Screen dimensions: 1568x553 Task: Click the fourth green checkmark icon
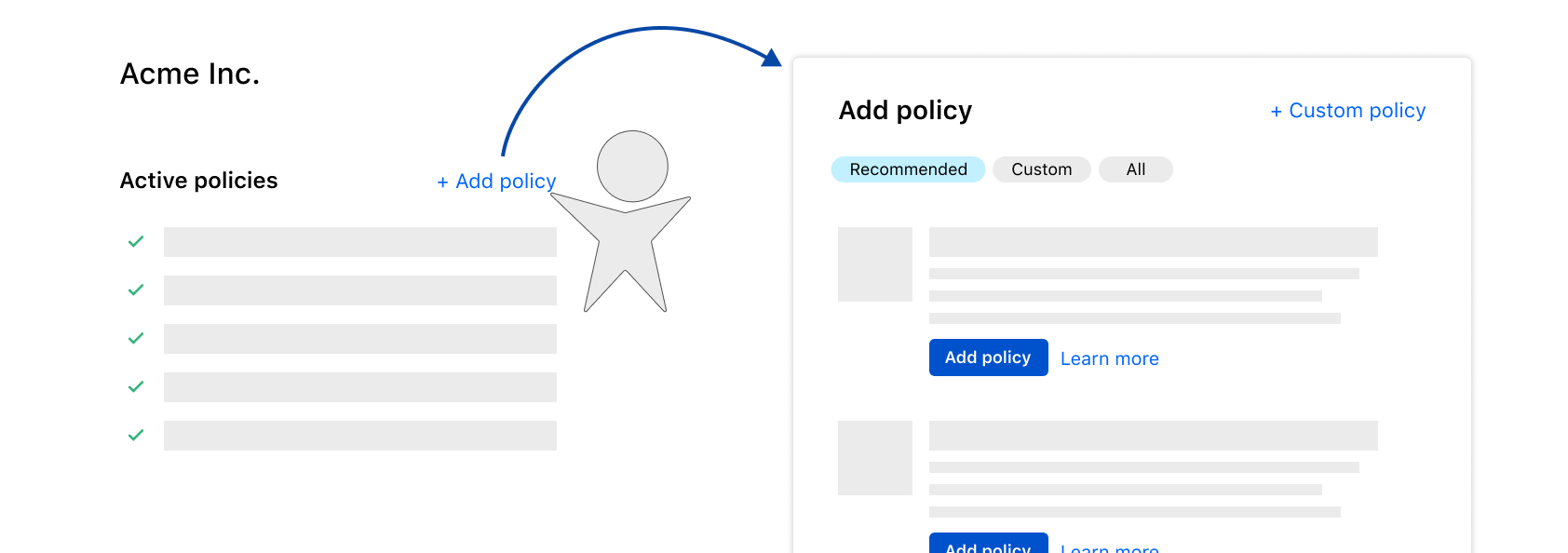(x=136, y=386)
